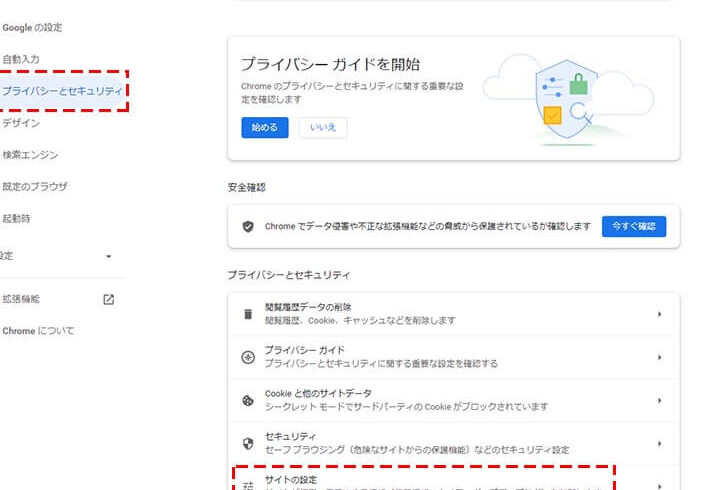Screen dimensions: 720x490
Task: Open Chrome について page
Action: pyautogui.click(x=38, y=331)
